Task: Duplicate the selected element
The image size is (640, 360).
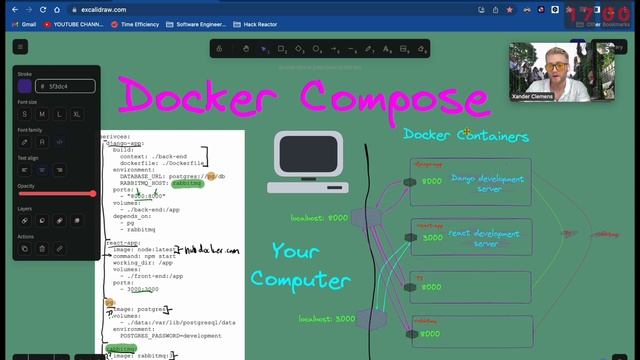Action: (24, 249)
